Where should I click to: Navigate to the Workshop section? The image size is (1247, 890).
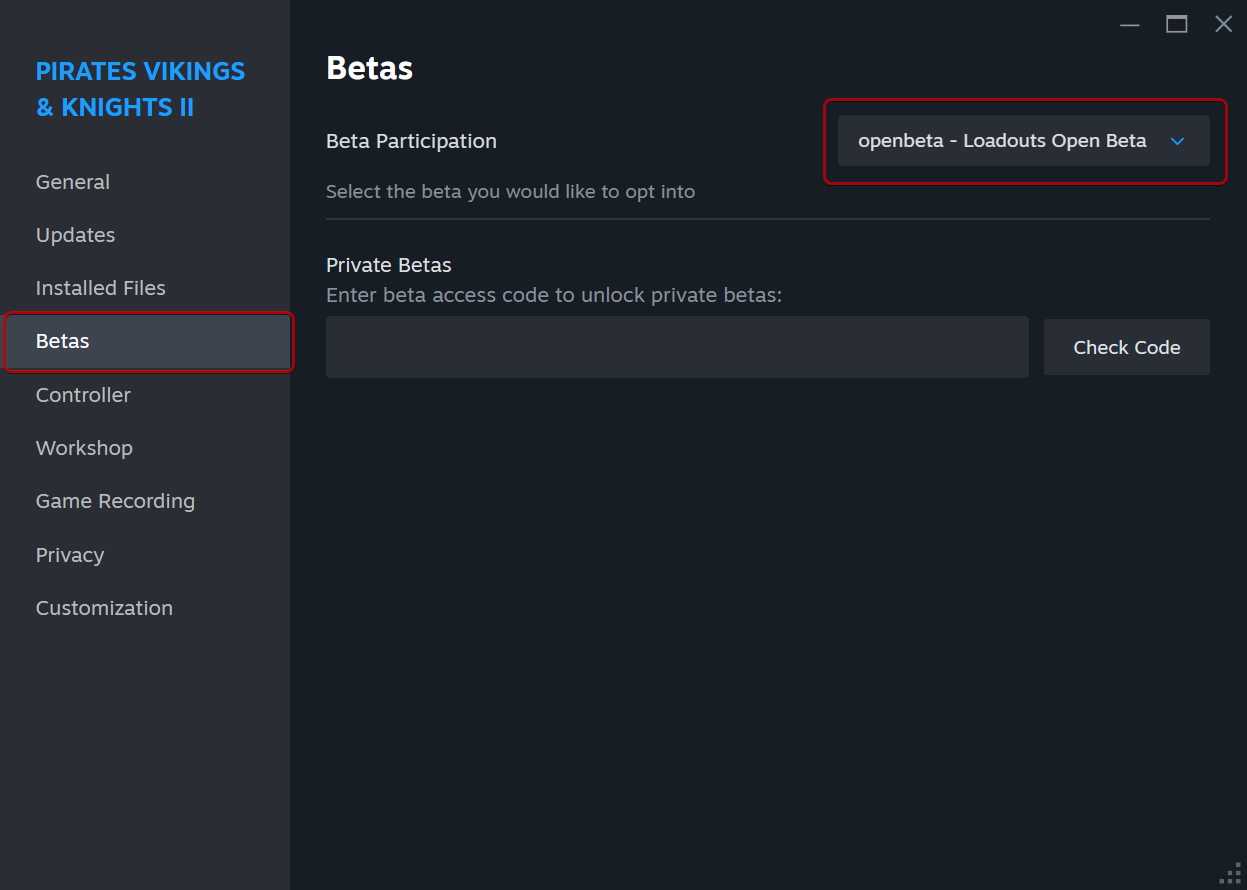pos(84,448)
